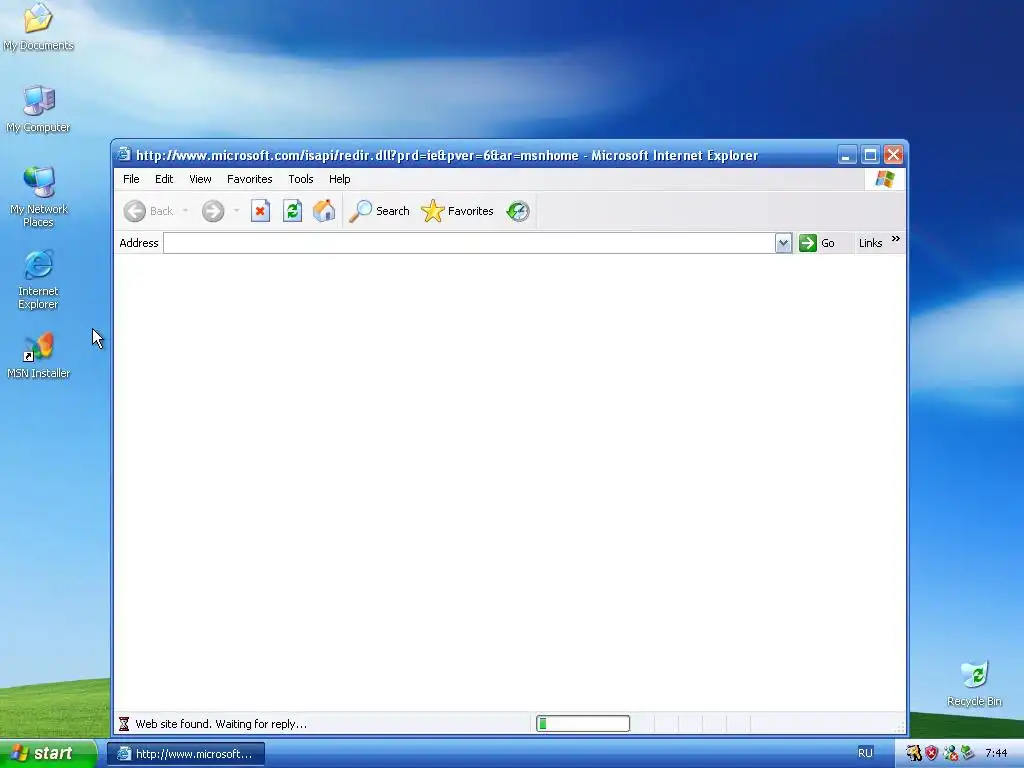Select the Internet Explorer desktop icon
Image resolution: width=1024 pixels, height=768 pixels.
click(x=39, y=279)
